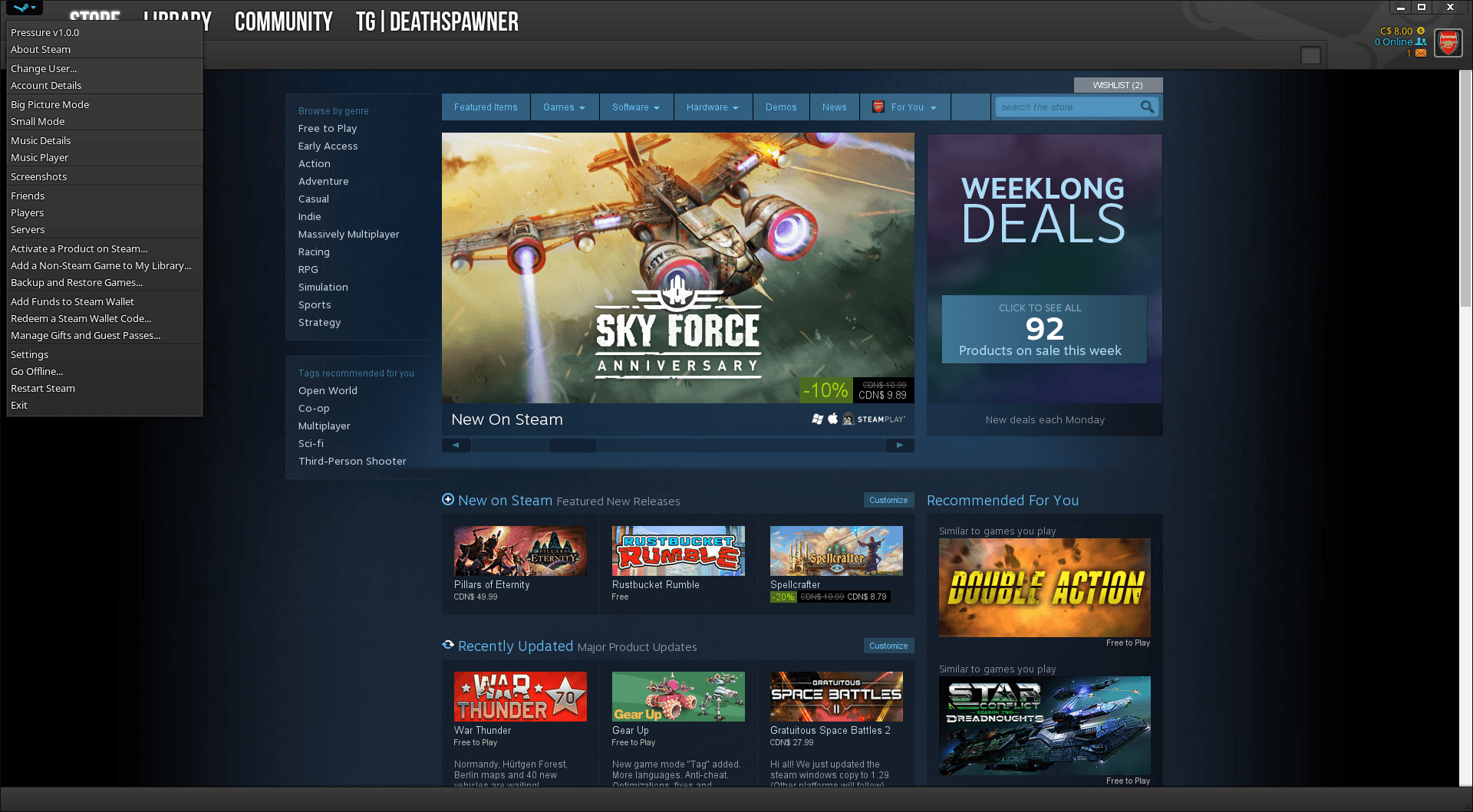Open the News tab

(835, 107)
